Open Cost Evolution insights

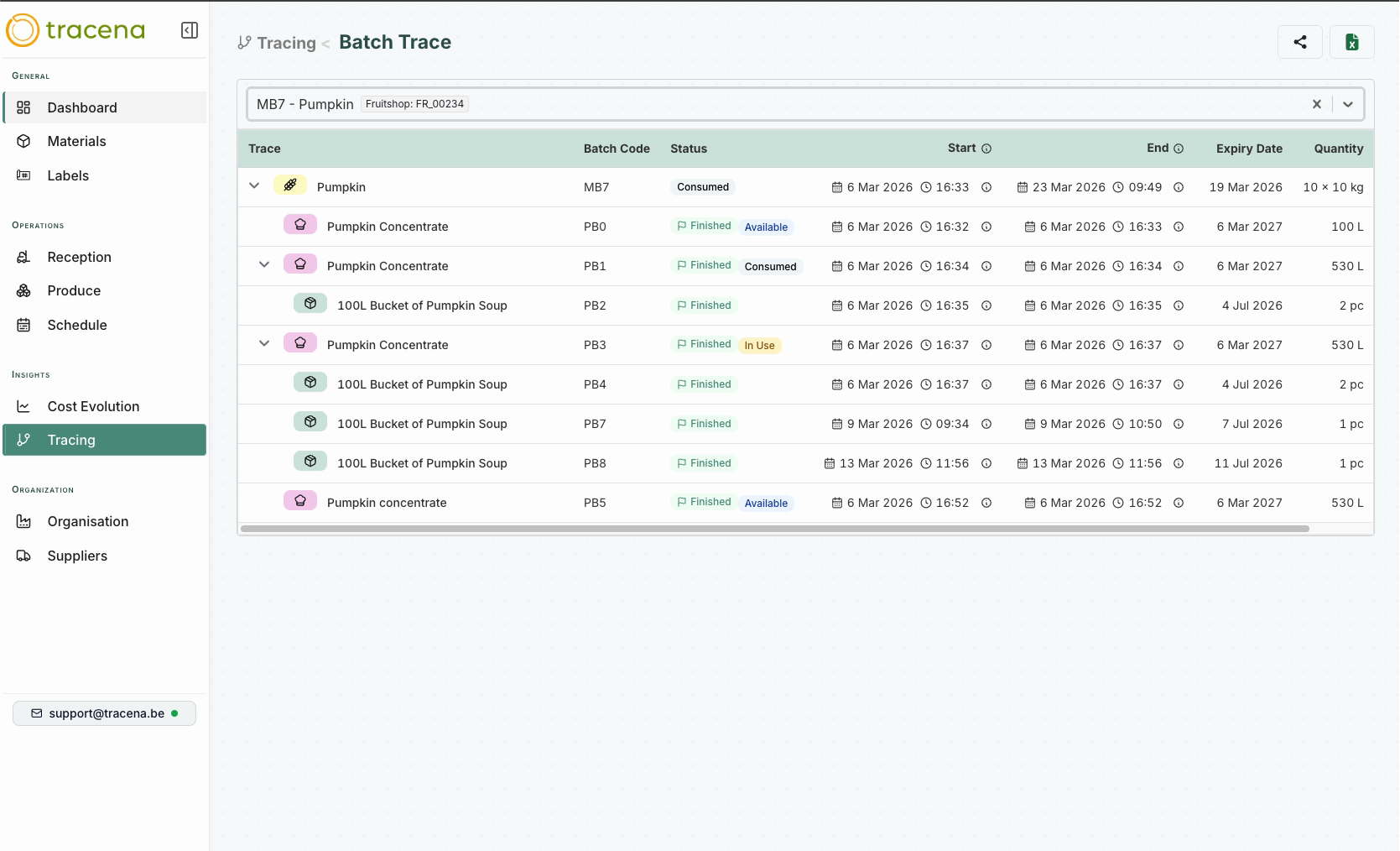(x=105, y=406)
